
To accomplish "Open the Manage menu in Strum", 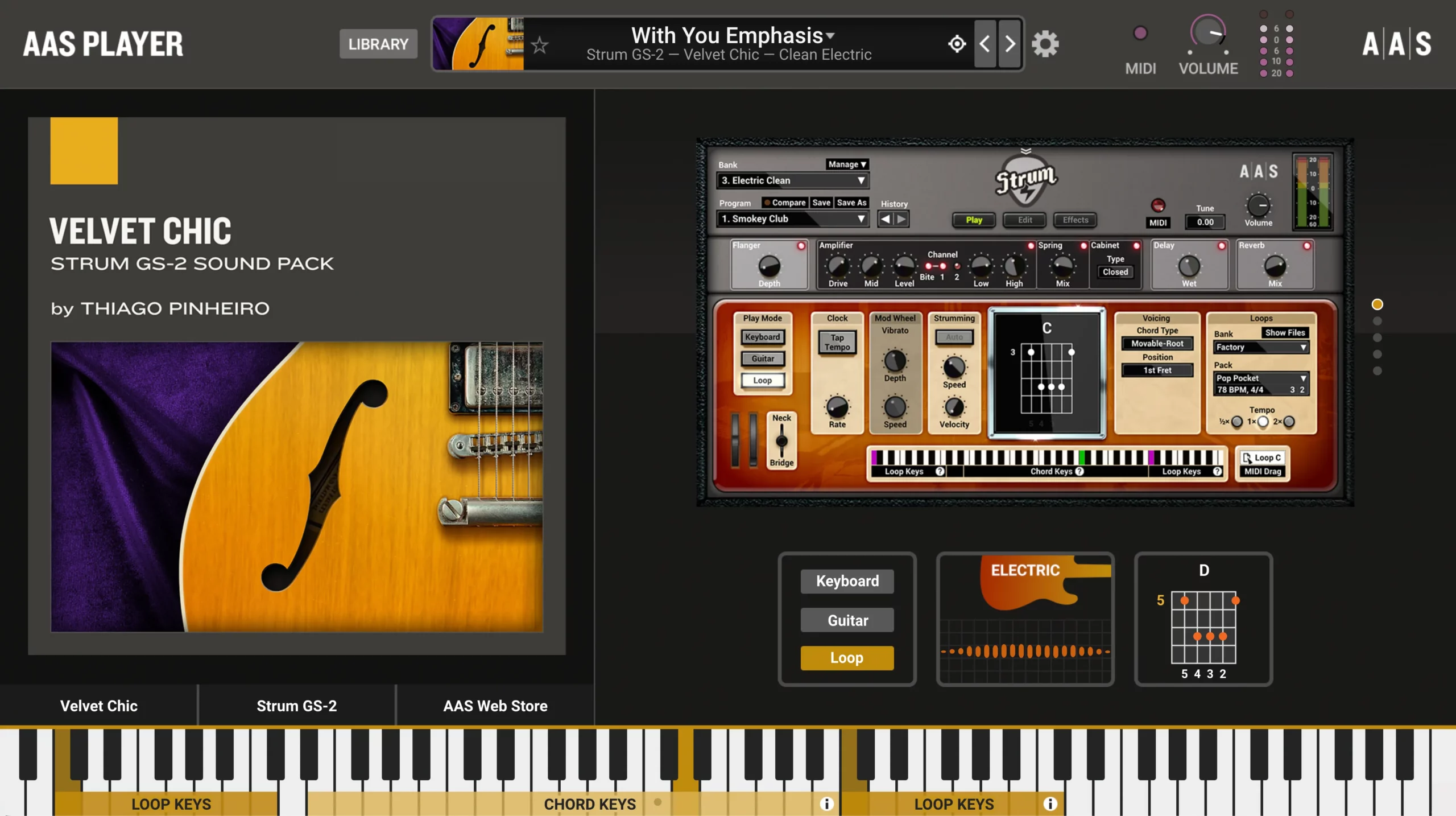I will tap(847, 164).
